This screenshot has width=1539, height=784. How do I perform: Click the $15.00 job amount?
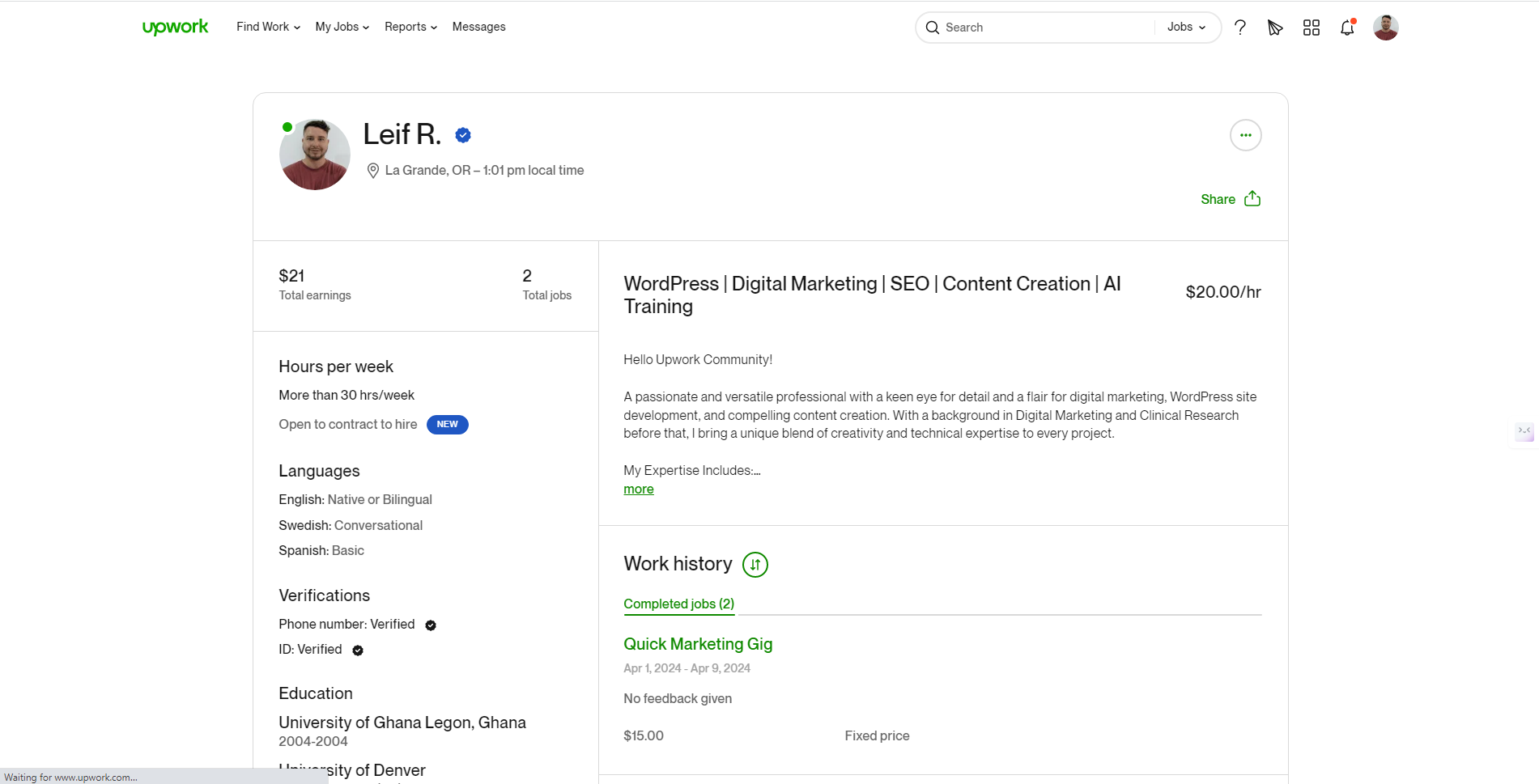644,736
